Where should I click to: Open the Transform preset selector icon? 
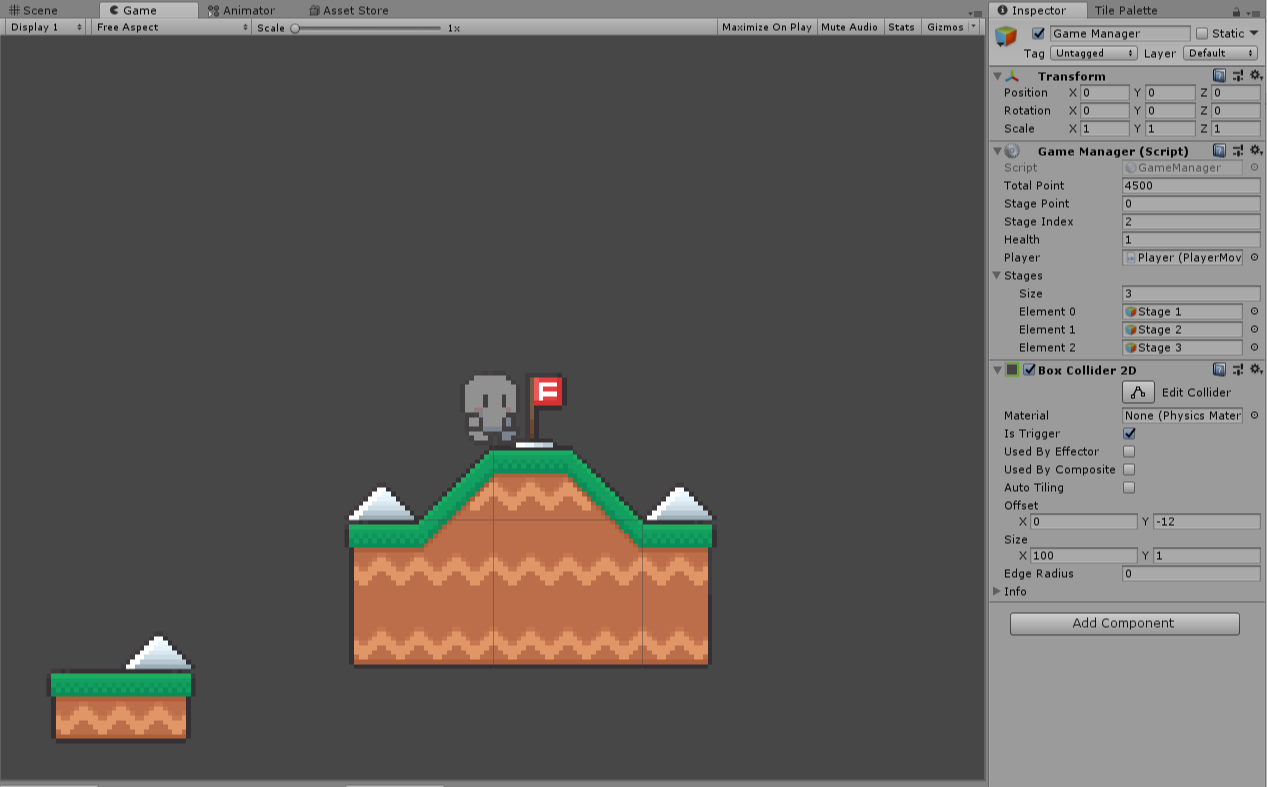point(1237,76)
